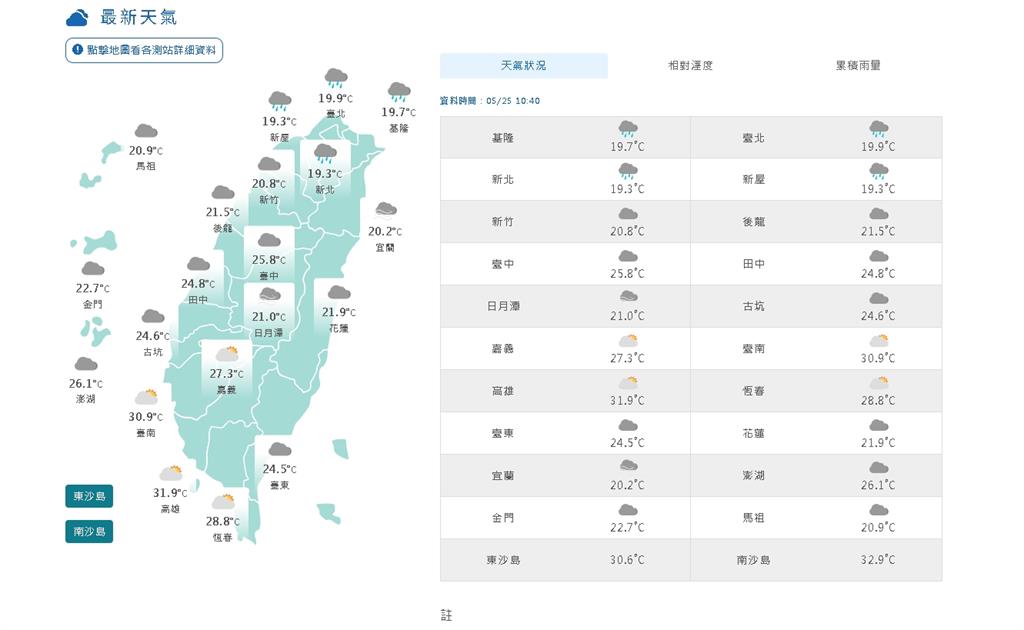Click the cloud icon for 臺東 on map
Image resolution: width=1024 pixels, height=630 pixels.
[x=280, y=449]
